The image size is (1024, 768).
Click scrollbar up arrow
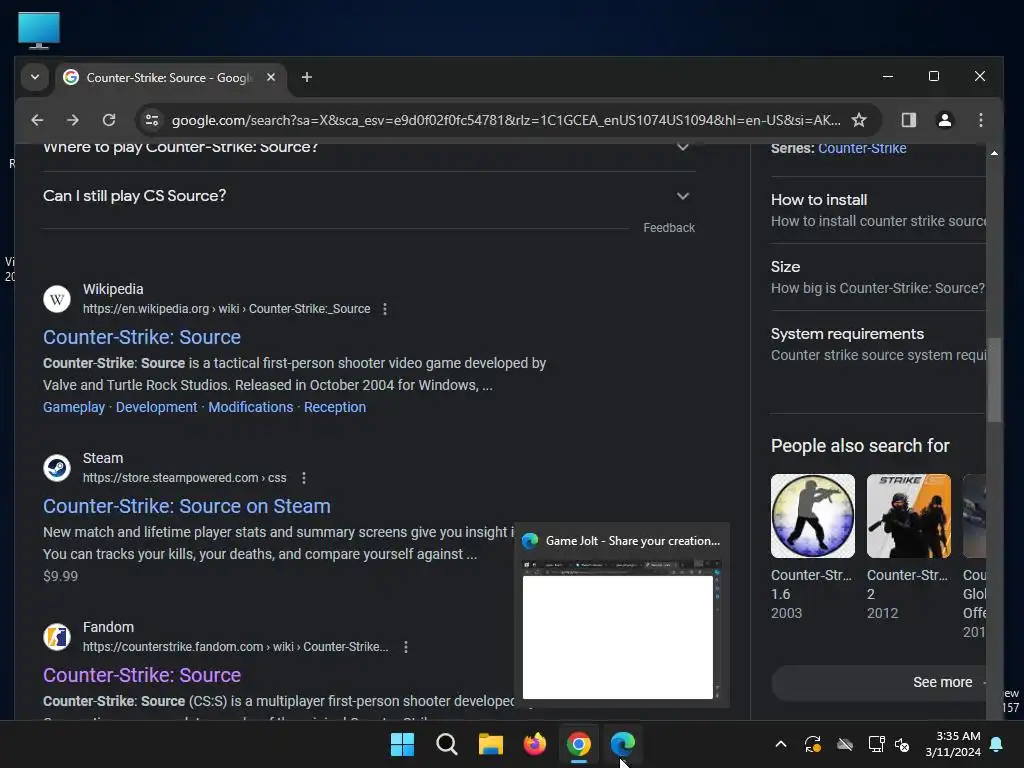tap(994, 153)
